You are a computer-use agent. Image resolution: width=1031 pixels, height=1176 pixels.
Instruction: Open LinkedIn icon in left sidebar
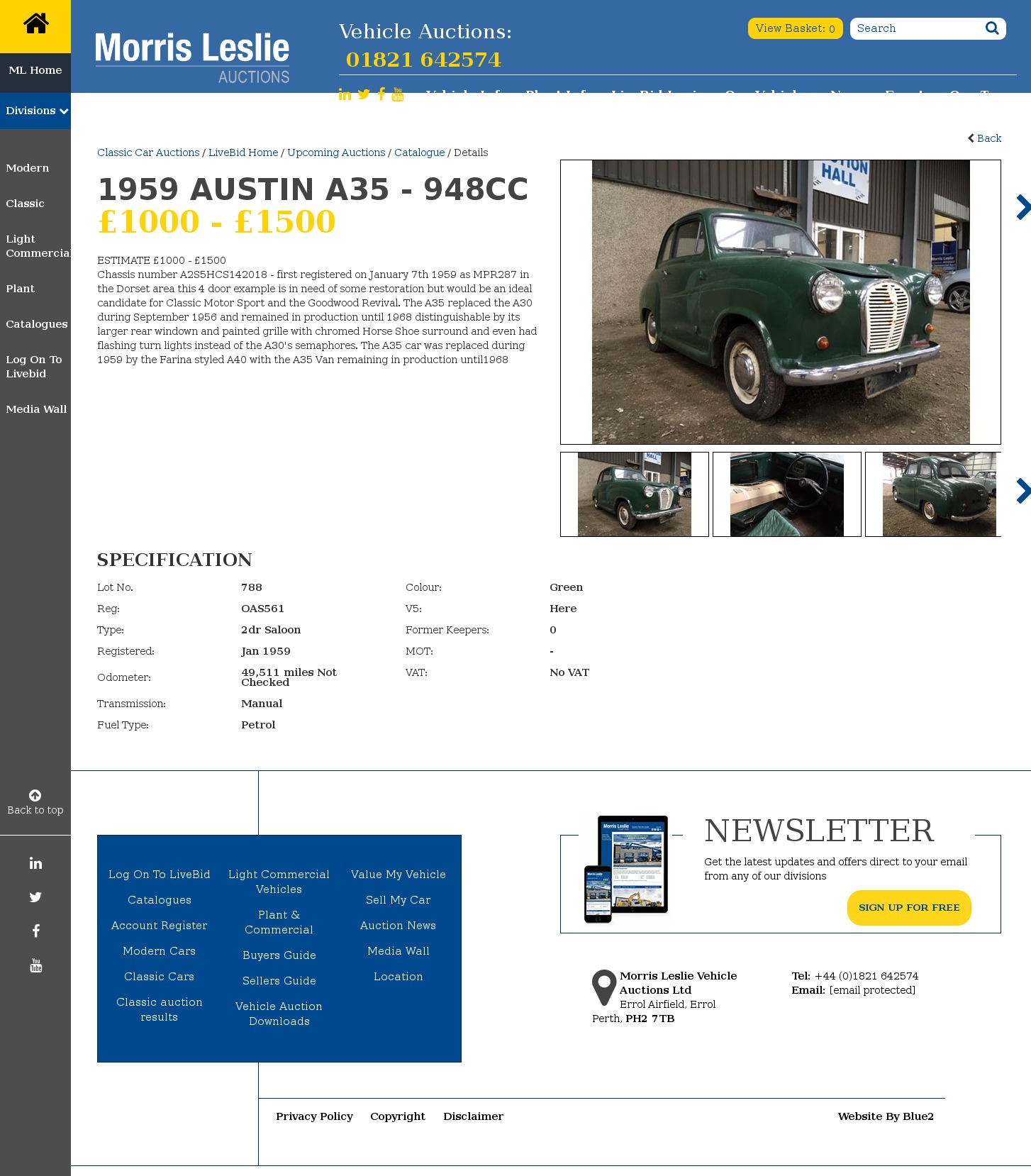35,863
